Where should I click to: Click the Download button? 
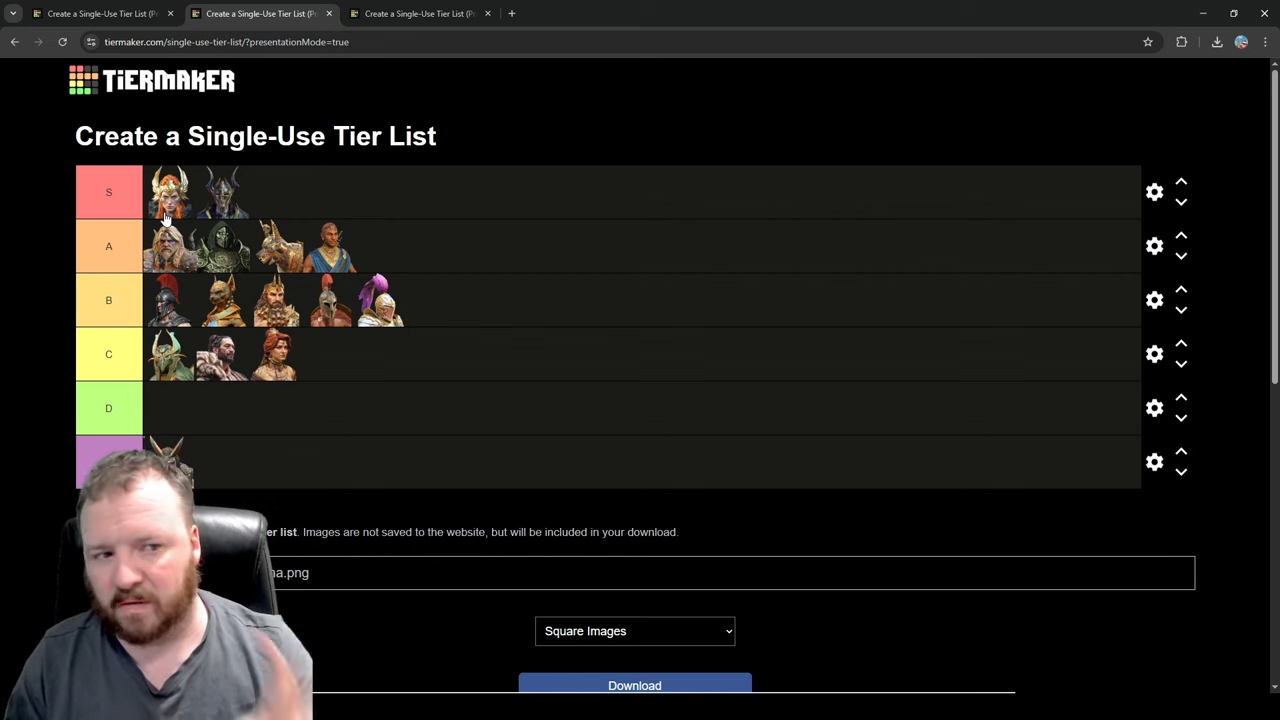[634, 685]
